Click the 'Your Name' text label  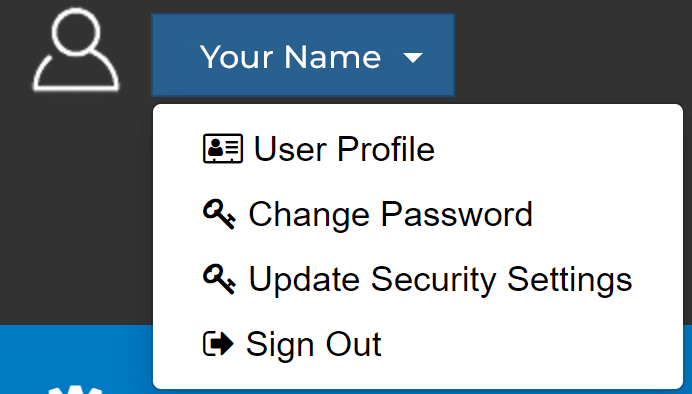(290, 57)
